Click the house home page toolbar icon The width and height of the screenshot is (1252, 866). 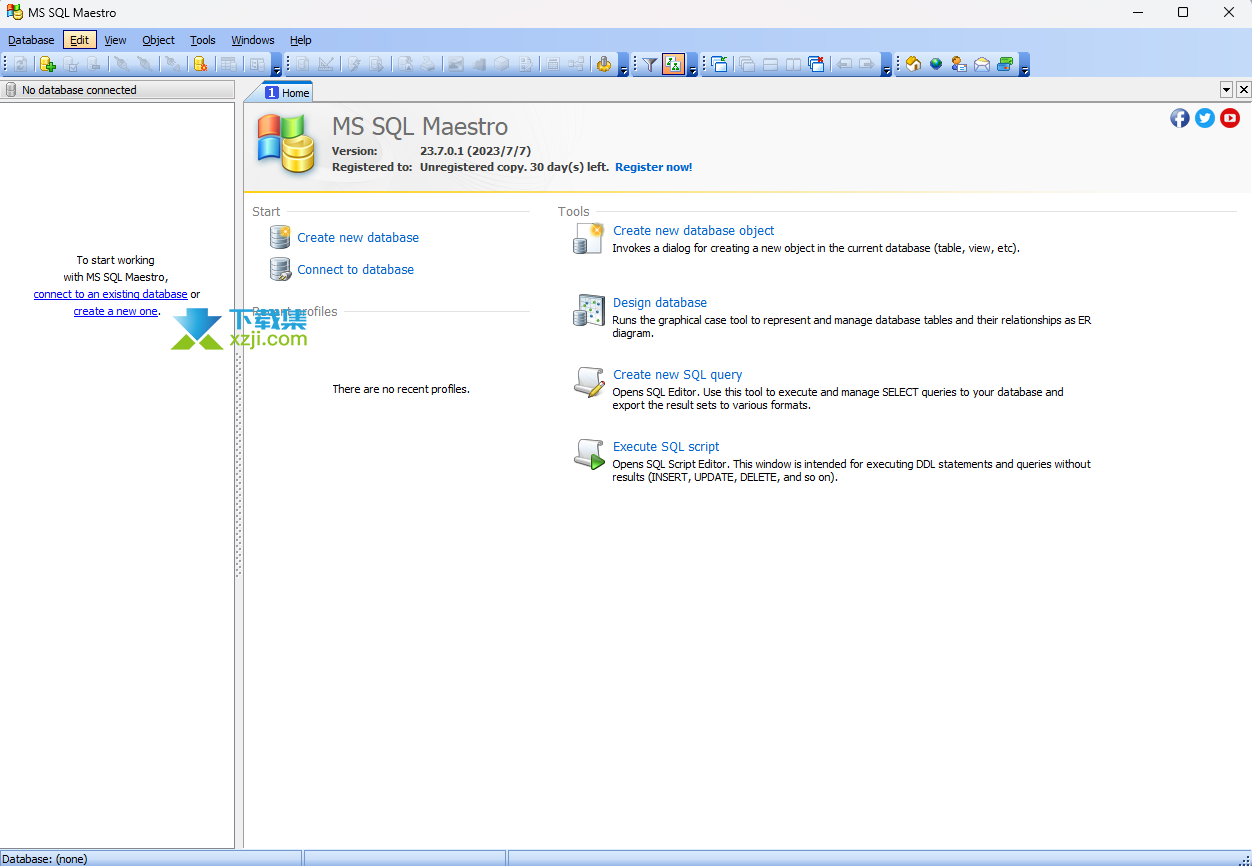click(913, 64)
